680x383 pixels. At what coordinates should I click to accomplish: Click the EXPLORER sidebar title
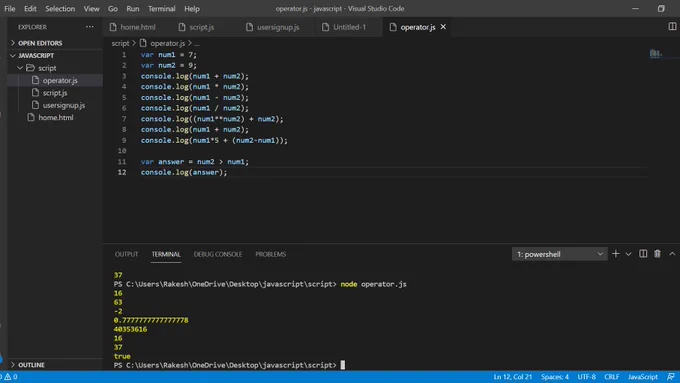(x=32, y=27)
